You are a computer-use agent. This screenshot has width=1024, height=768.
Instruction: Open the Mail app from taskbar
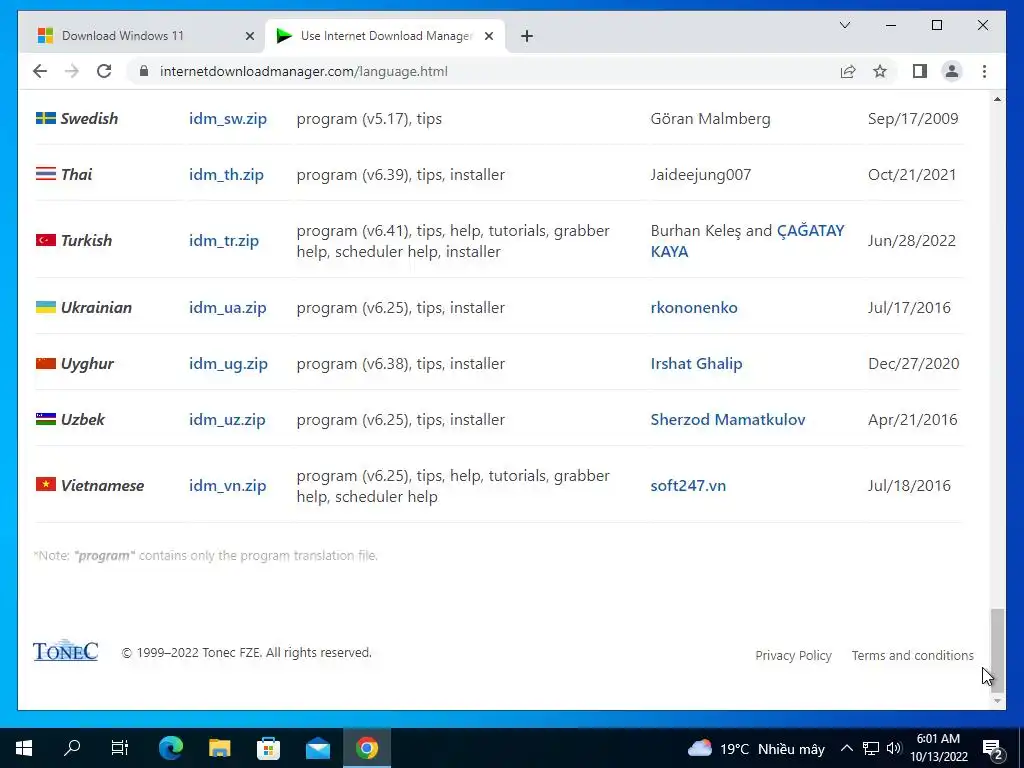[318, 748]
